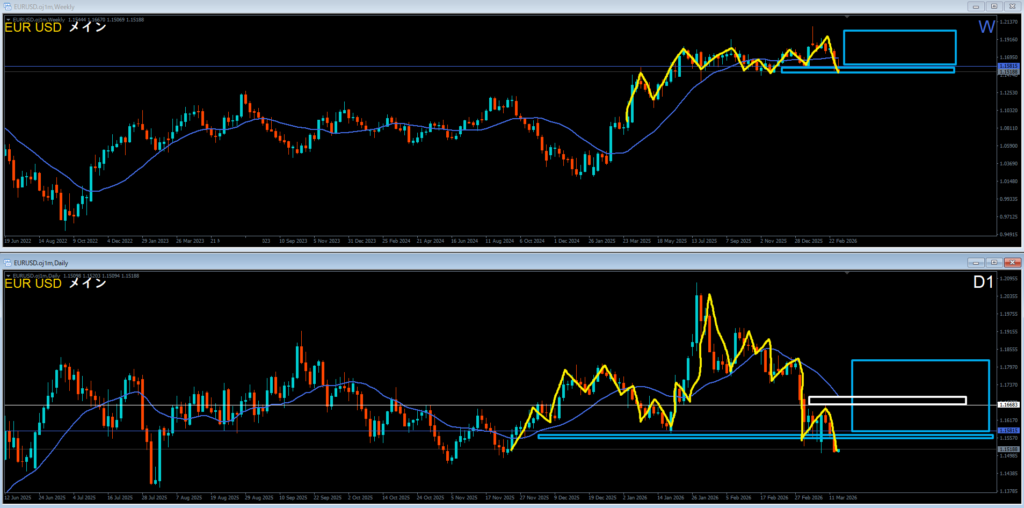Click the 1.17970 price scale value on Daily chart
Screen dimensions: 1024x508
[x=1007, y=368]
